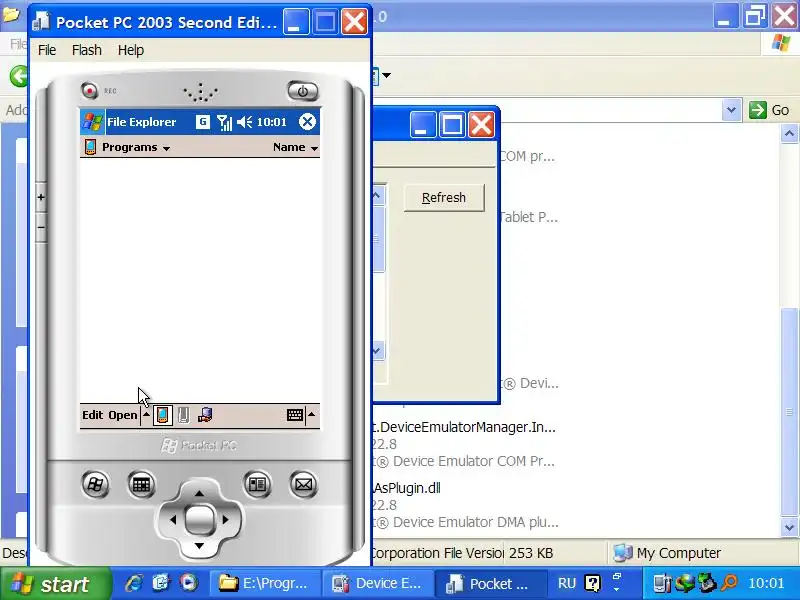Tap the speaker volume icon

click(244, 122)
